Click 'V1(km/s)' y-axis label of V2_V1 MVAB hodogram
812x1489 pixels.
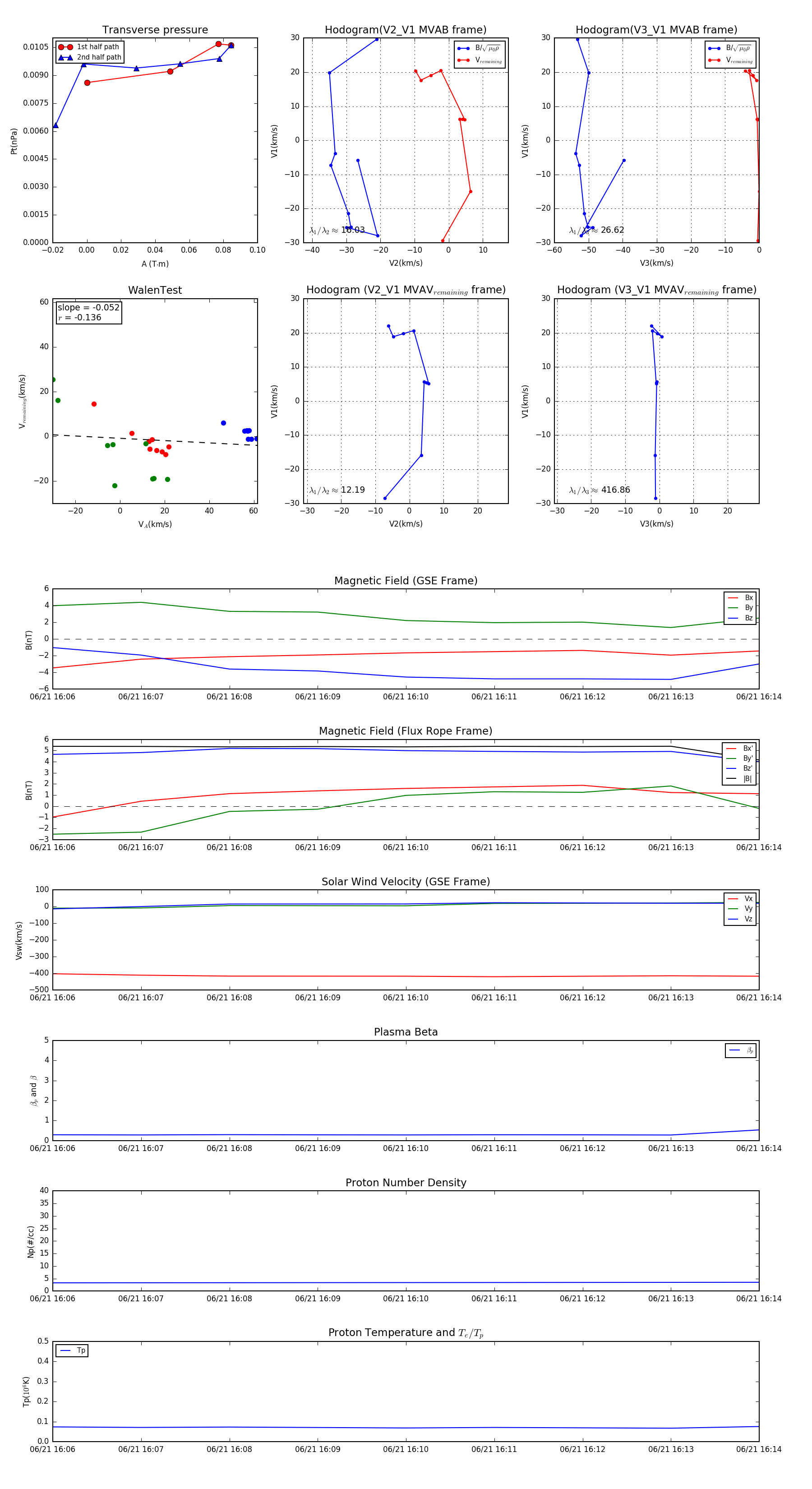tap(275, 140)
